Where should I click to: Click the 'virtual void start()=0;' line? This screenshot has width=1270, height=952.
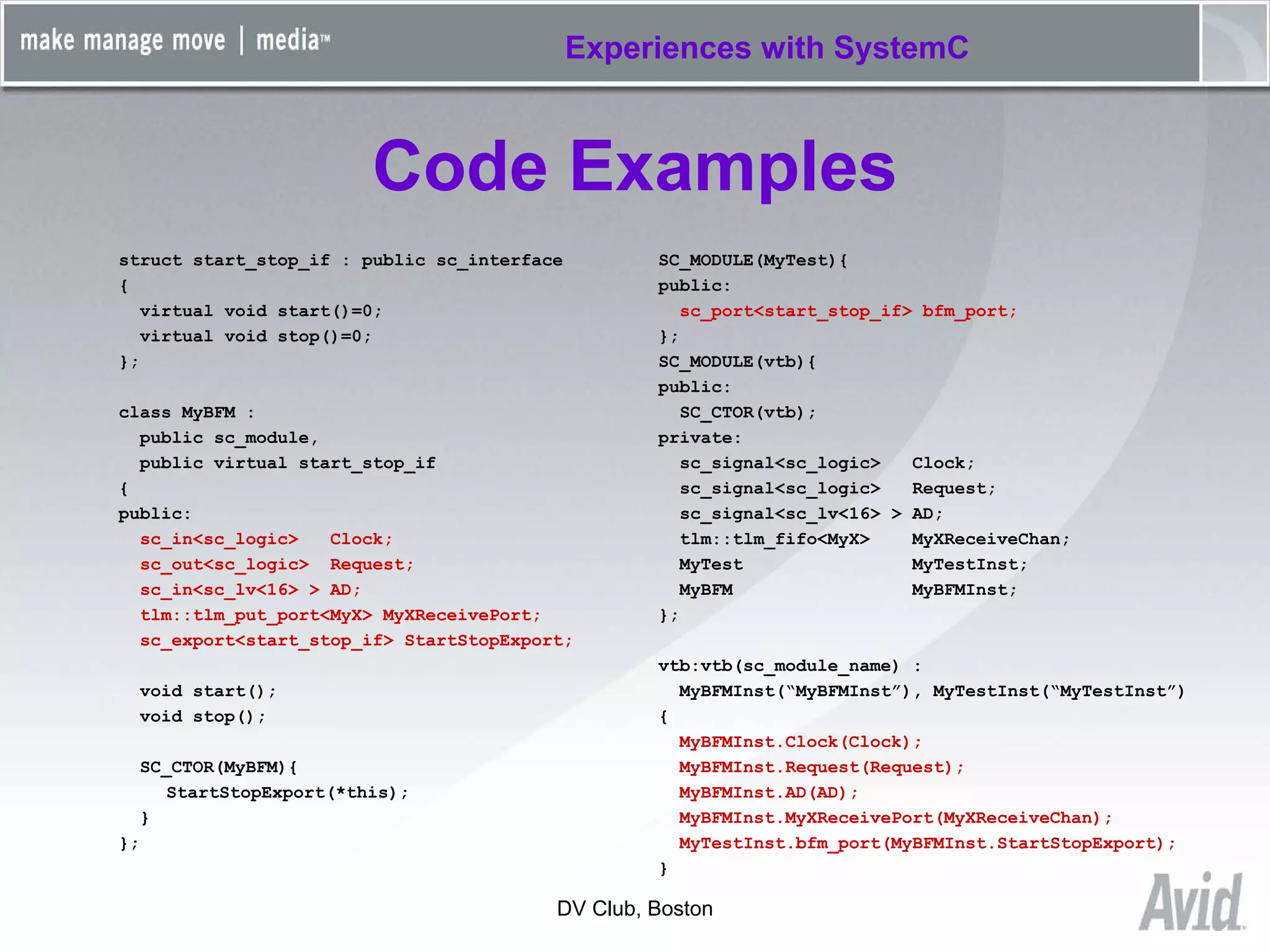(x=260, y=311)
